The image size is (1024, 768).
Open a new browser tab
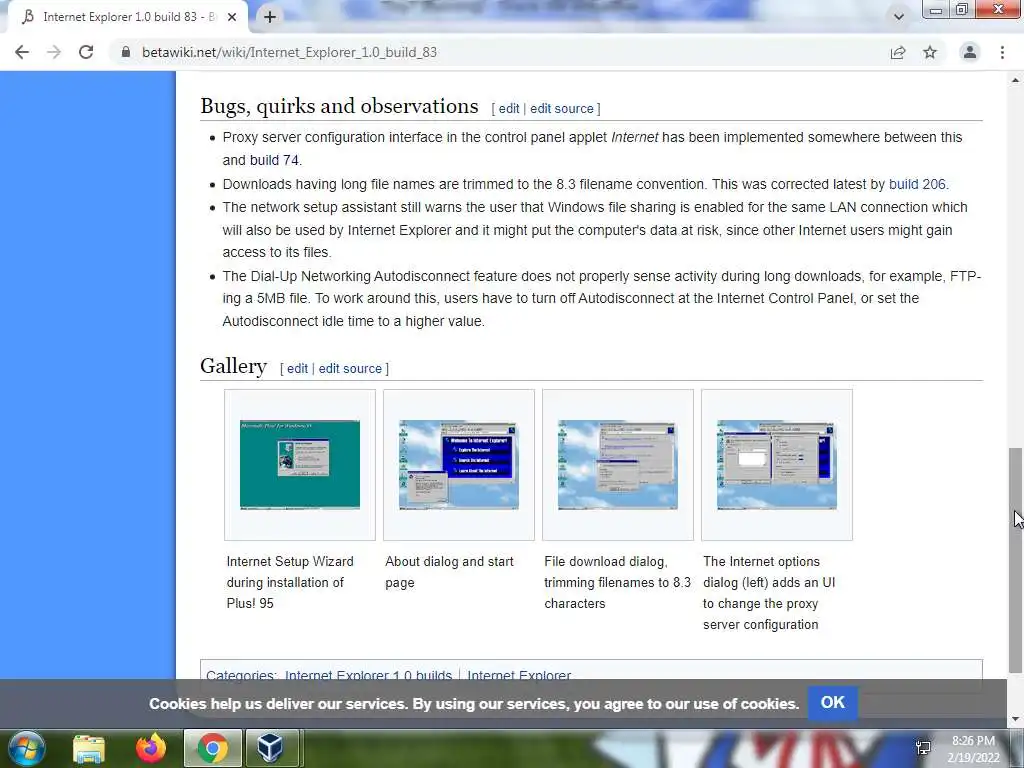tap(270, 17)
